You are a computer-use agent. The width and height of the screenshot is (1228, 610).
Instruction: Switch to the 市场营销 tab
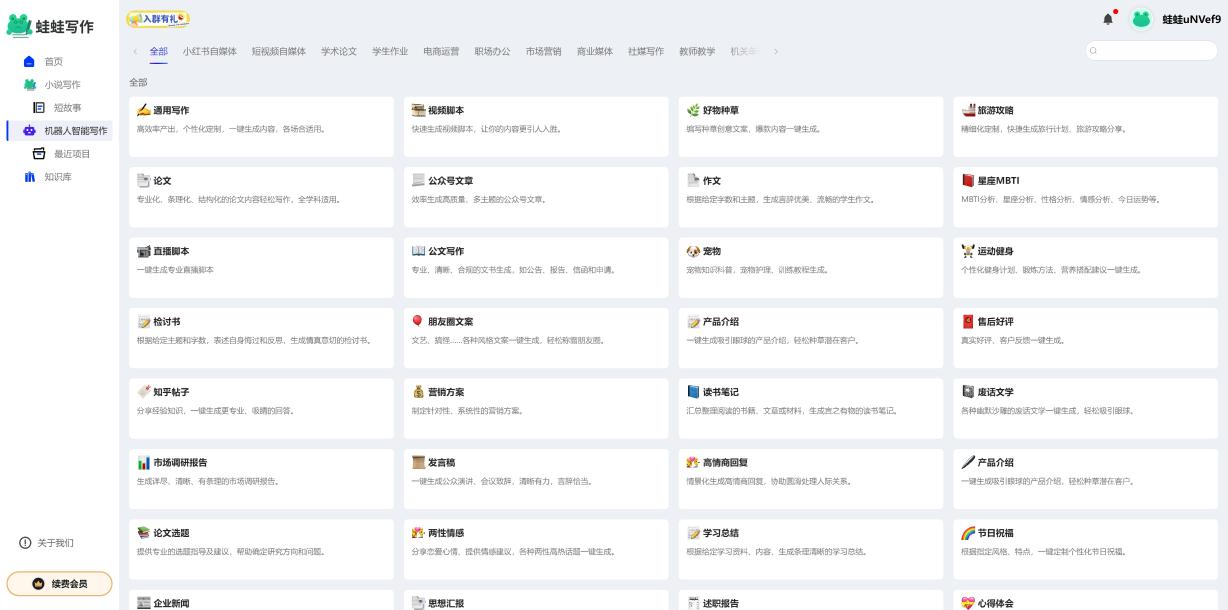[543, 51]
